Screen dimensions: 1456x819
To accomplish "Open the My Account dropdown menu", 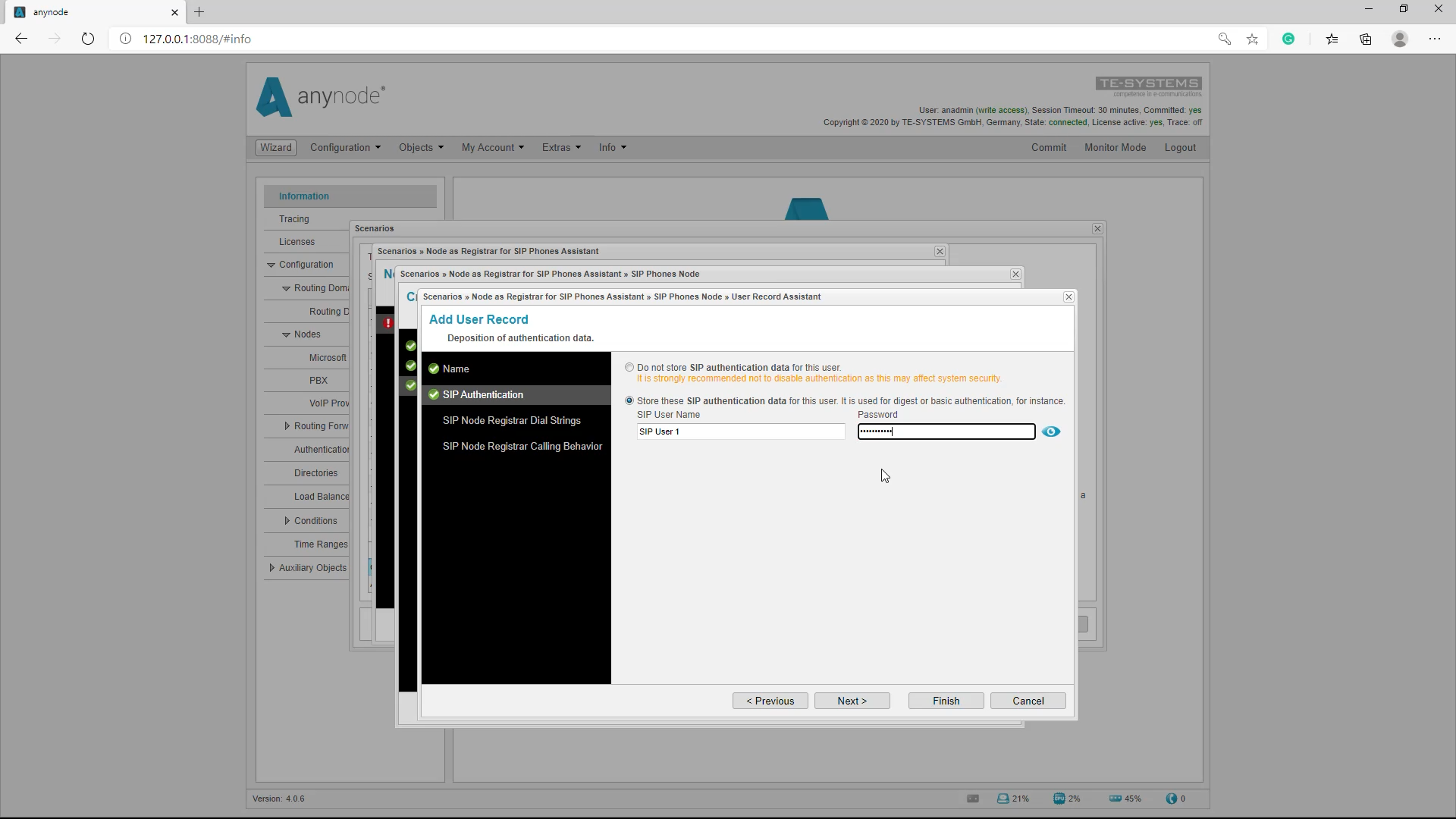I will [x=493, y=148].
